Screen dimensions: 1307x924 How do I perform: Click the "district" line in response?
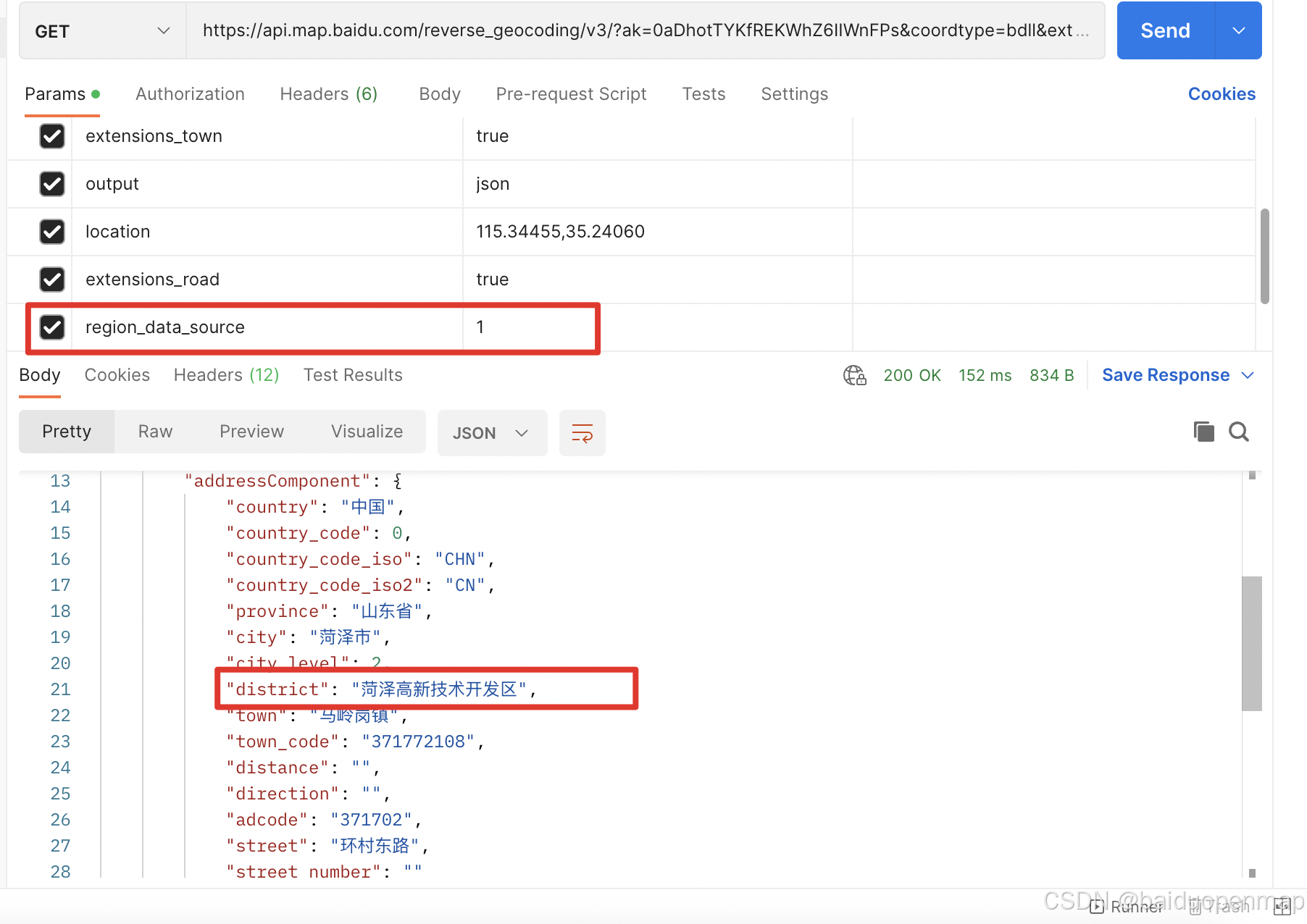(381, 689)
